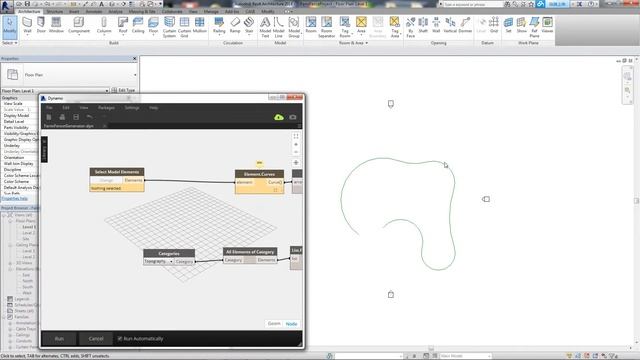The height and width of the screenshot is (360, 640).
Task: Open the Topography category dropdown in Categories node
Action: tap(159, 261)
